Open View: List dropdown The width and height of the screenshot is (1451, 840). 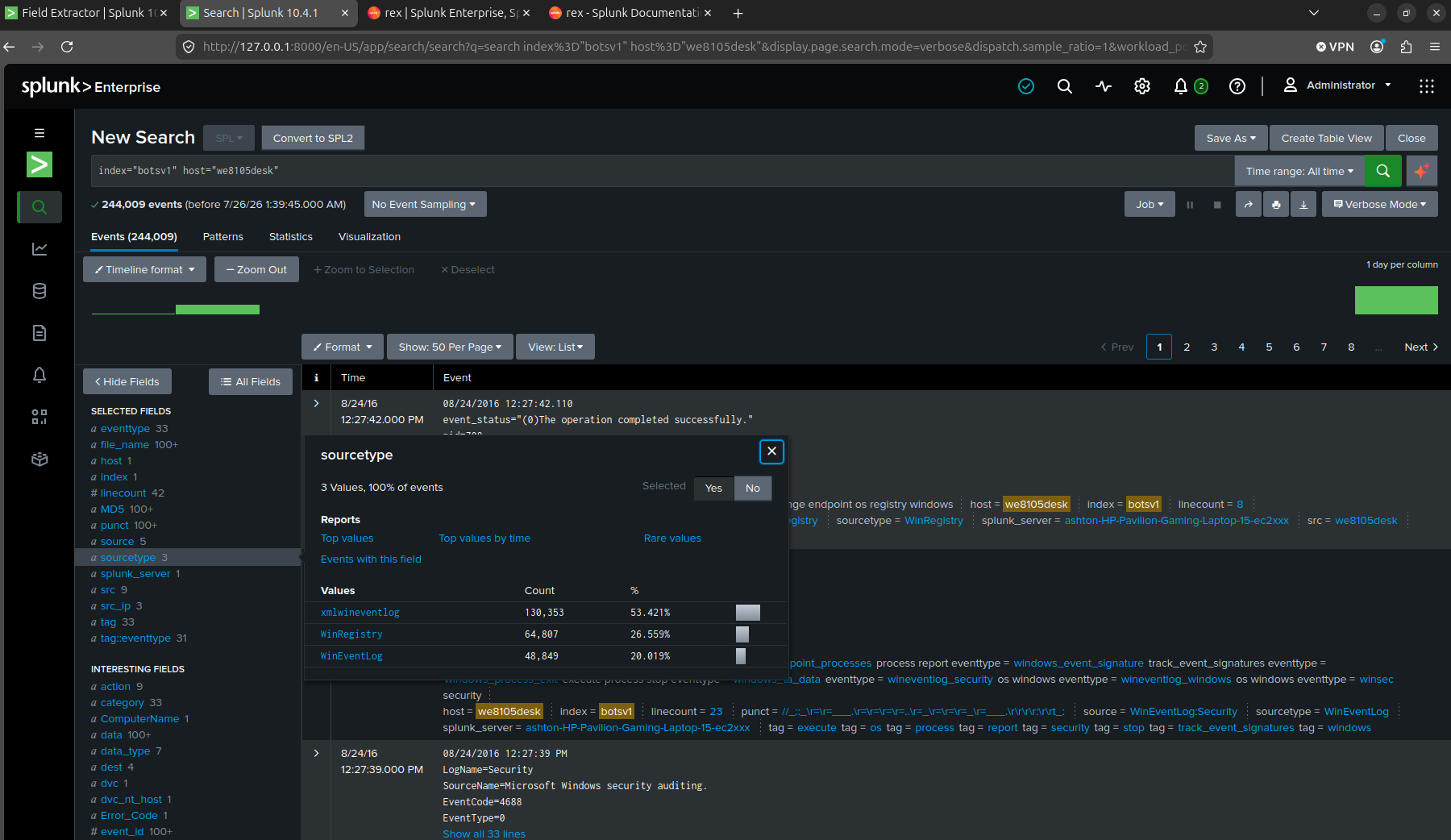555,347
